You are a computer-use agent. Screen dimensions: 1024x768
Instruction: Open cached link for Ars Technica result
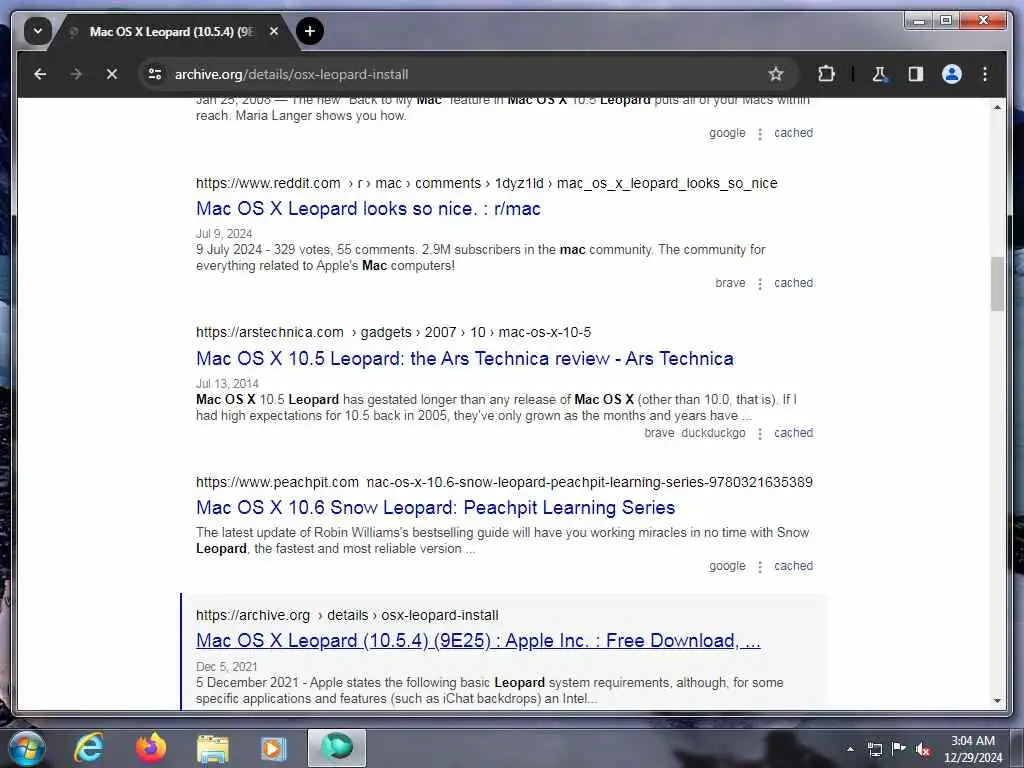(x=793, y=433)
